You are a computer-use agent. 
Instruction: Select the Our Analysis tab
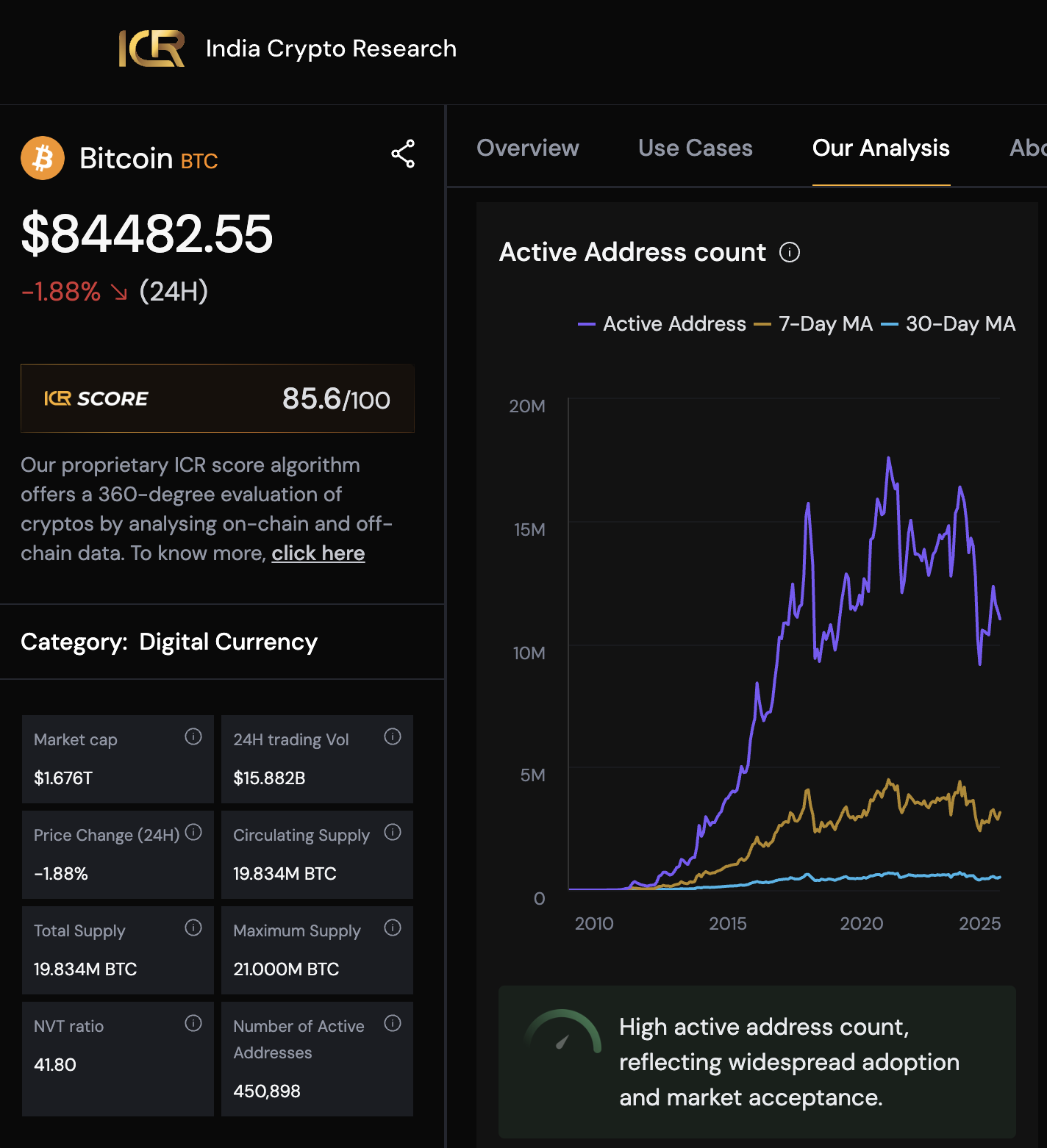click(881, 148)
